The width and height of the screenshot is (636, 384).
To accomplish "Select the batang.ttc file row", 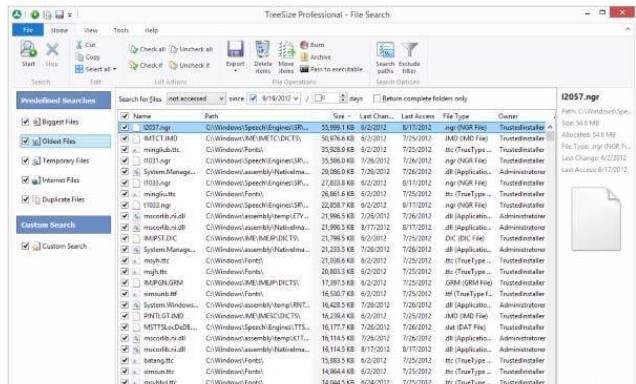I will tap(333, 360).
